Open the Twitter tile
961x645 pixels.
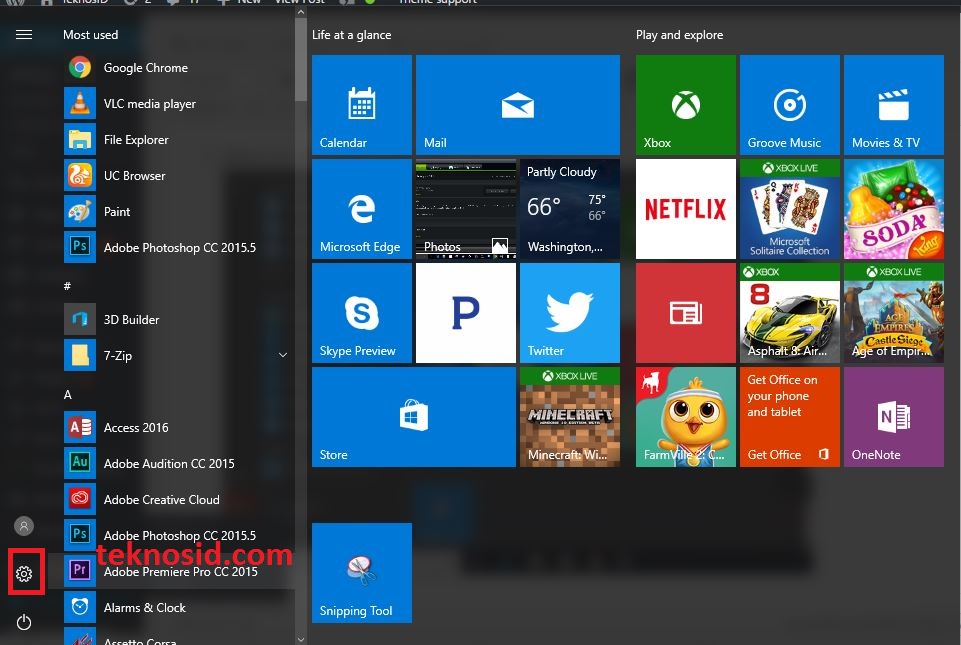coord(570,313)
